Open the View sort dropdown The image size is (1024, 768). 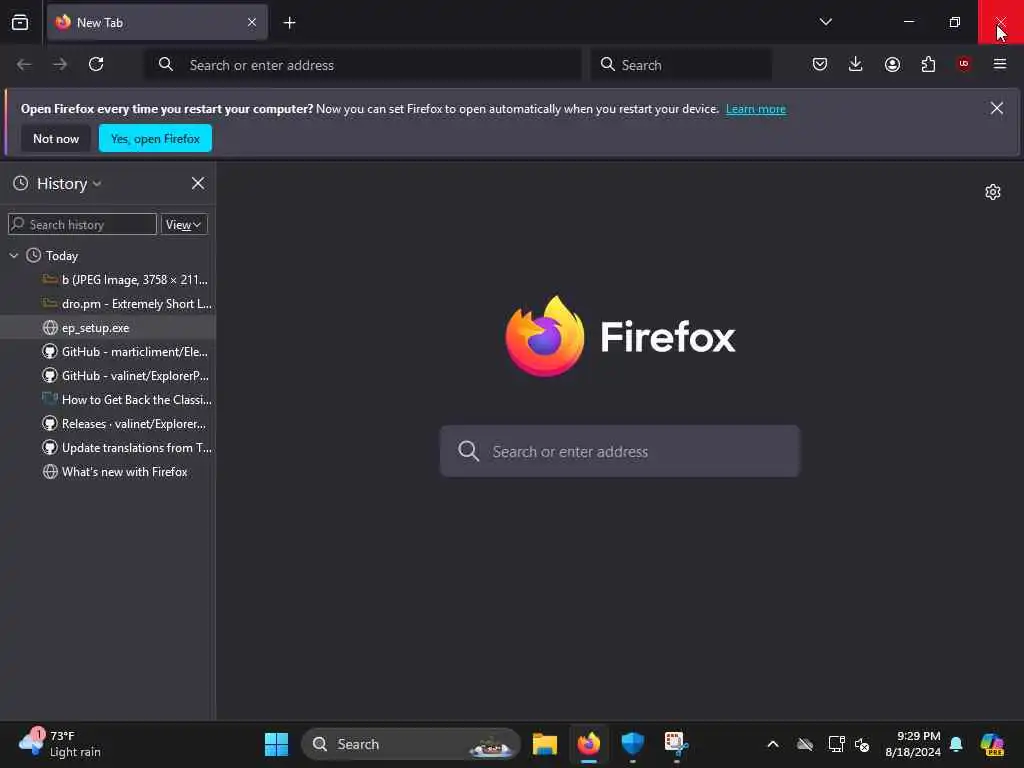(184, 225)
